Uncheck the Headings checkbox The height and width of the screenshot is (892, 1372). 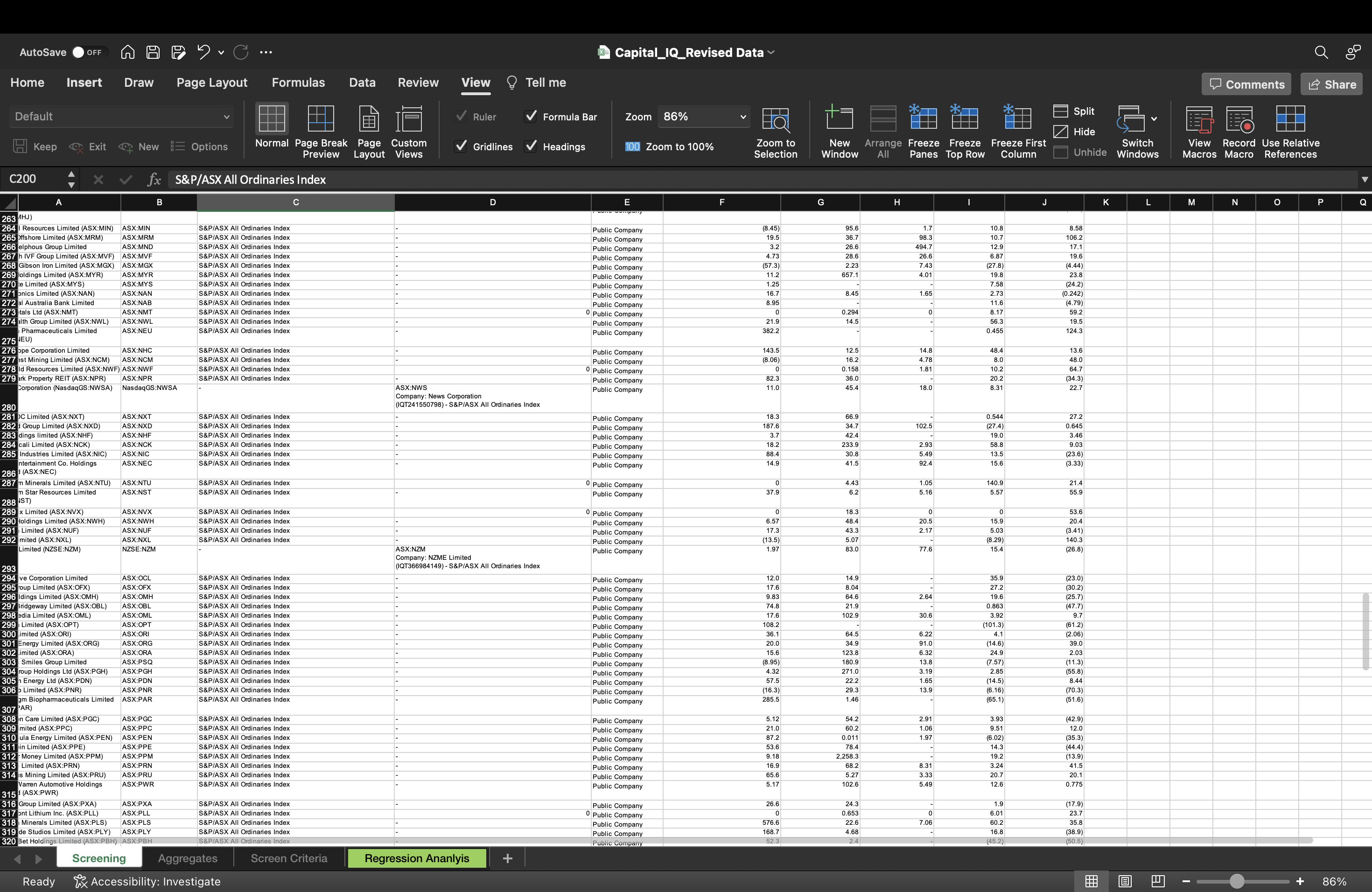click(530, 146)
